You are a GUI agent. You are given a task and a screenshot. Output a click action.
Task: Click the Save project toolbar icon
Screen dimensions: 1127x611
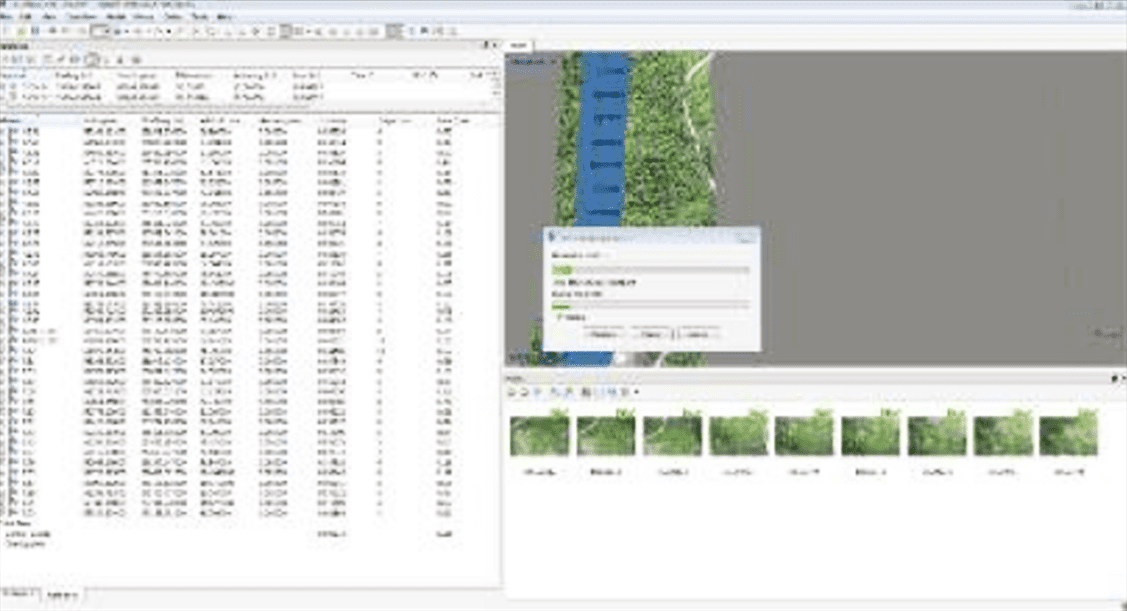35,31
